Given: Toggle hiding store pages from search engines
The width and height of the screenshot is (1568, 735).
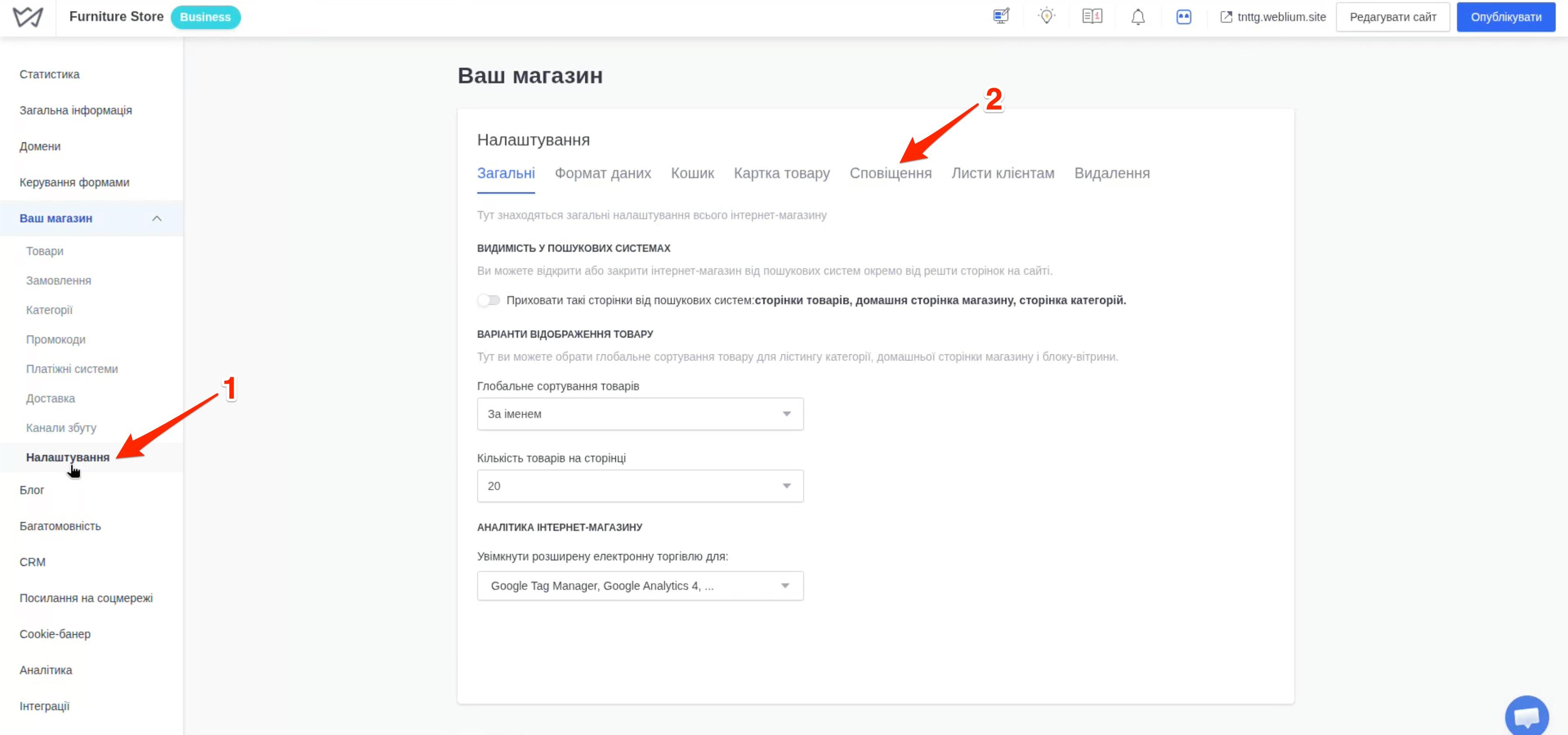Looking at the screenshot, I should tap(488, 300).
